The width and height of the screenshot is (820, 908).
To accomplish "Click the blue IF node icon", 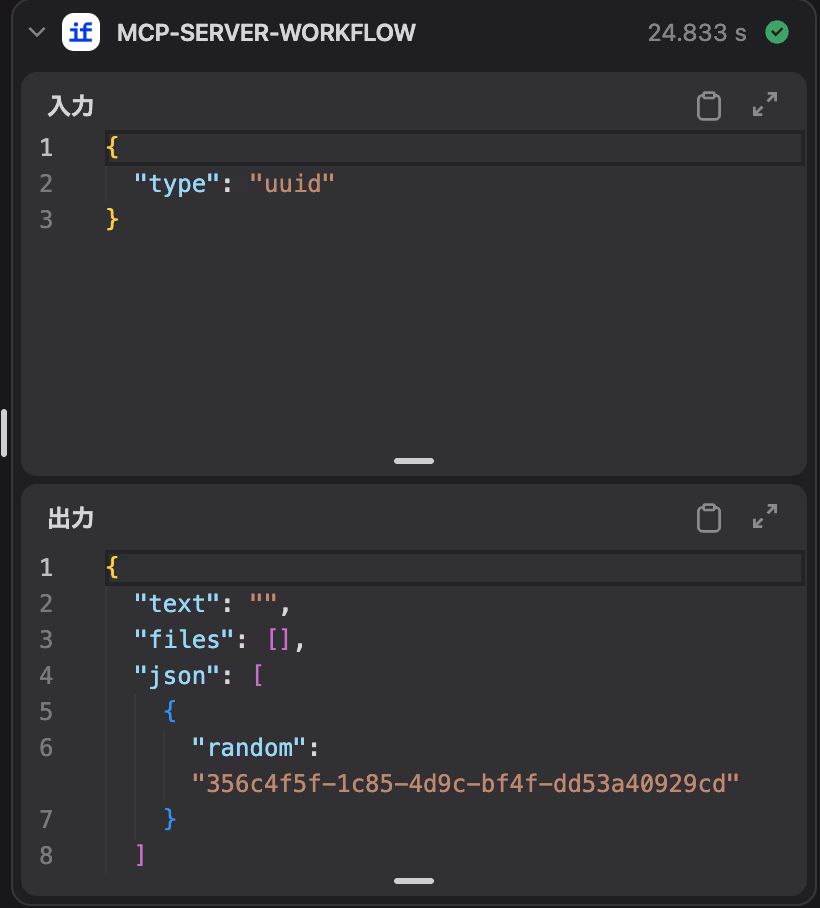I will click(81, 32).
